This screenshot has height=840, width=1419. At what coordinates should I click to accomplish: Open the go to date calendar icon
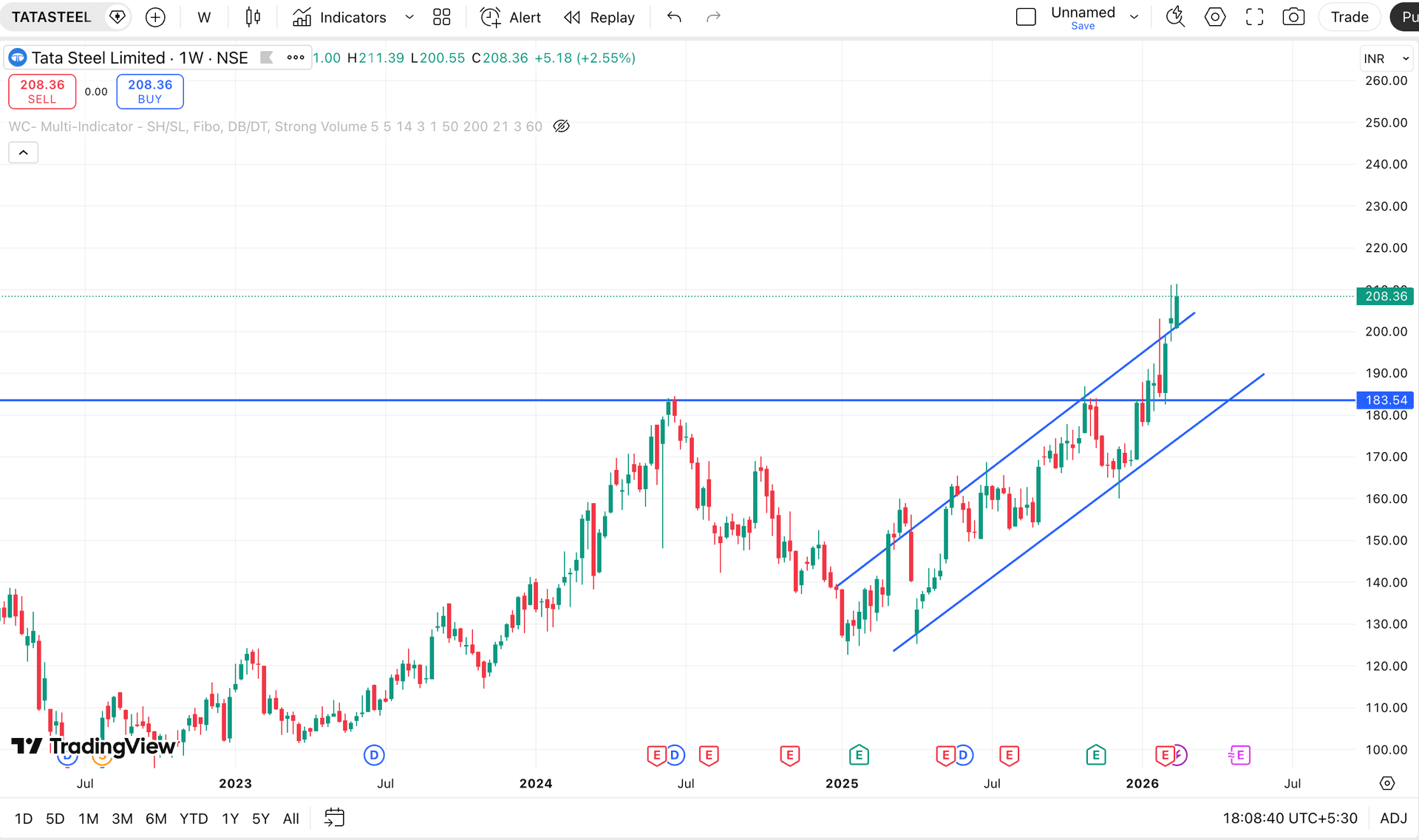(x=335, y=818)
